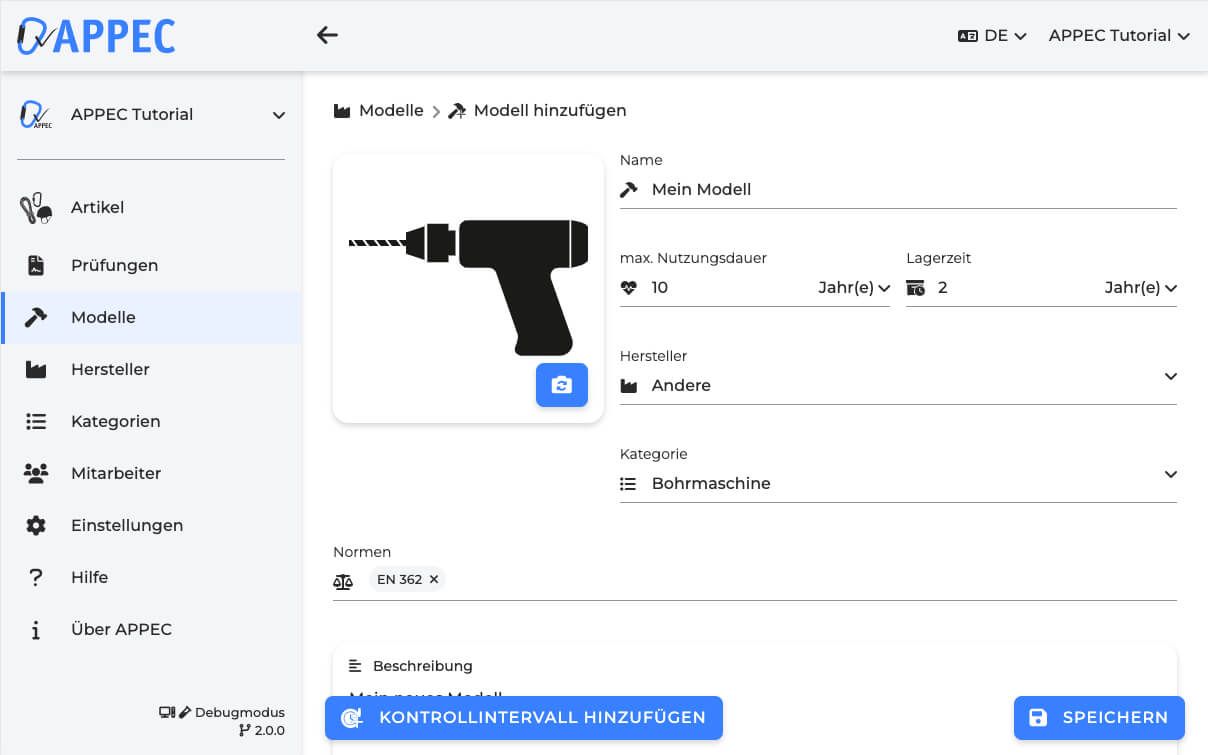Open the Kategorie dropdown showing Bohrmaschine
This screenshot has width=1208, height=755.
point(1169,474)
